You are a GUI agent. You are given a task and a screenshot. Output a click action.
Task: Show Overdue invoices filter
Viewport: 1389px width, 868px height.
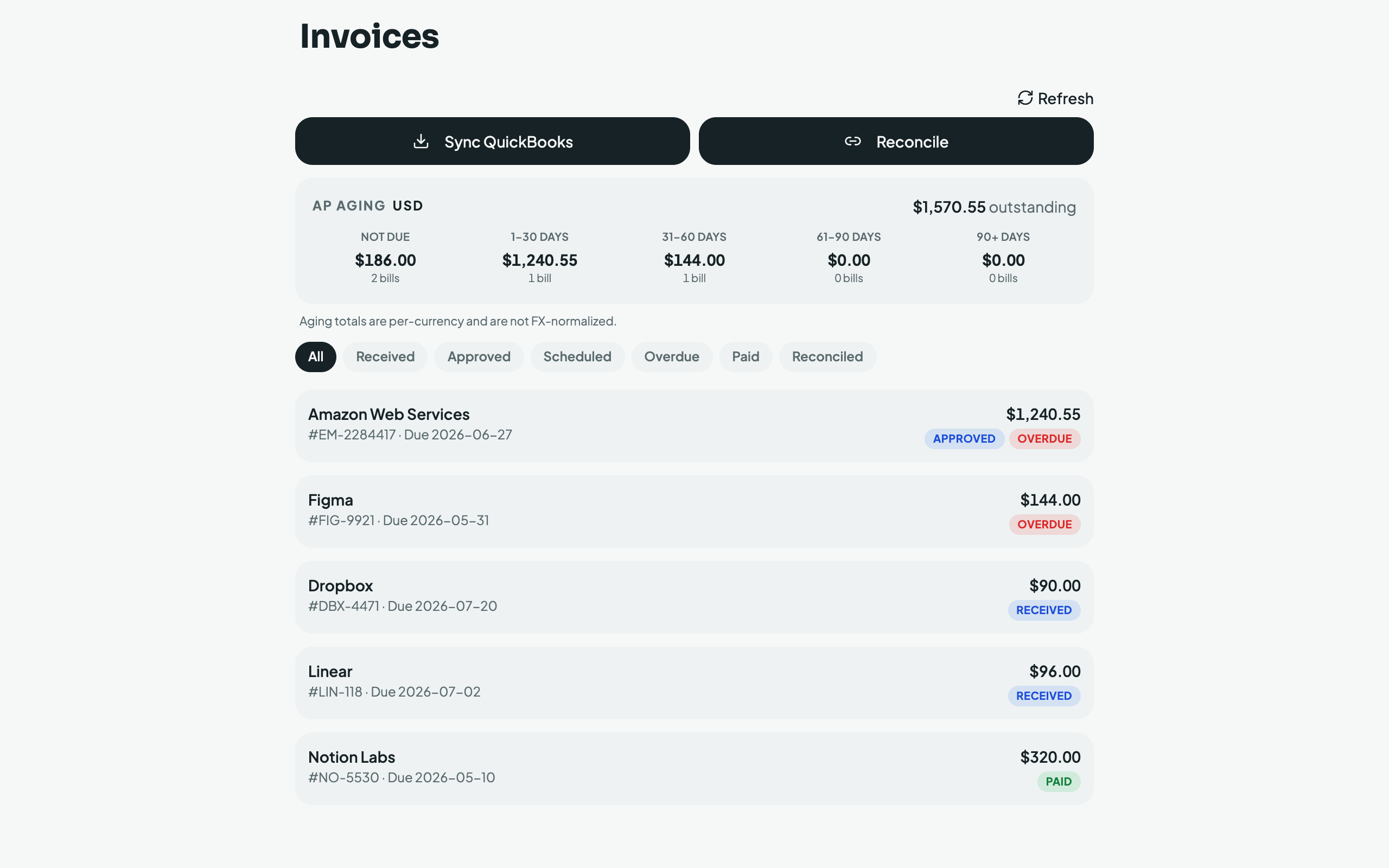click(x=672, y=356)
